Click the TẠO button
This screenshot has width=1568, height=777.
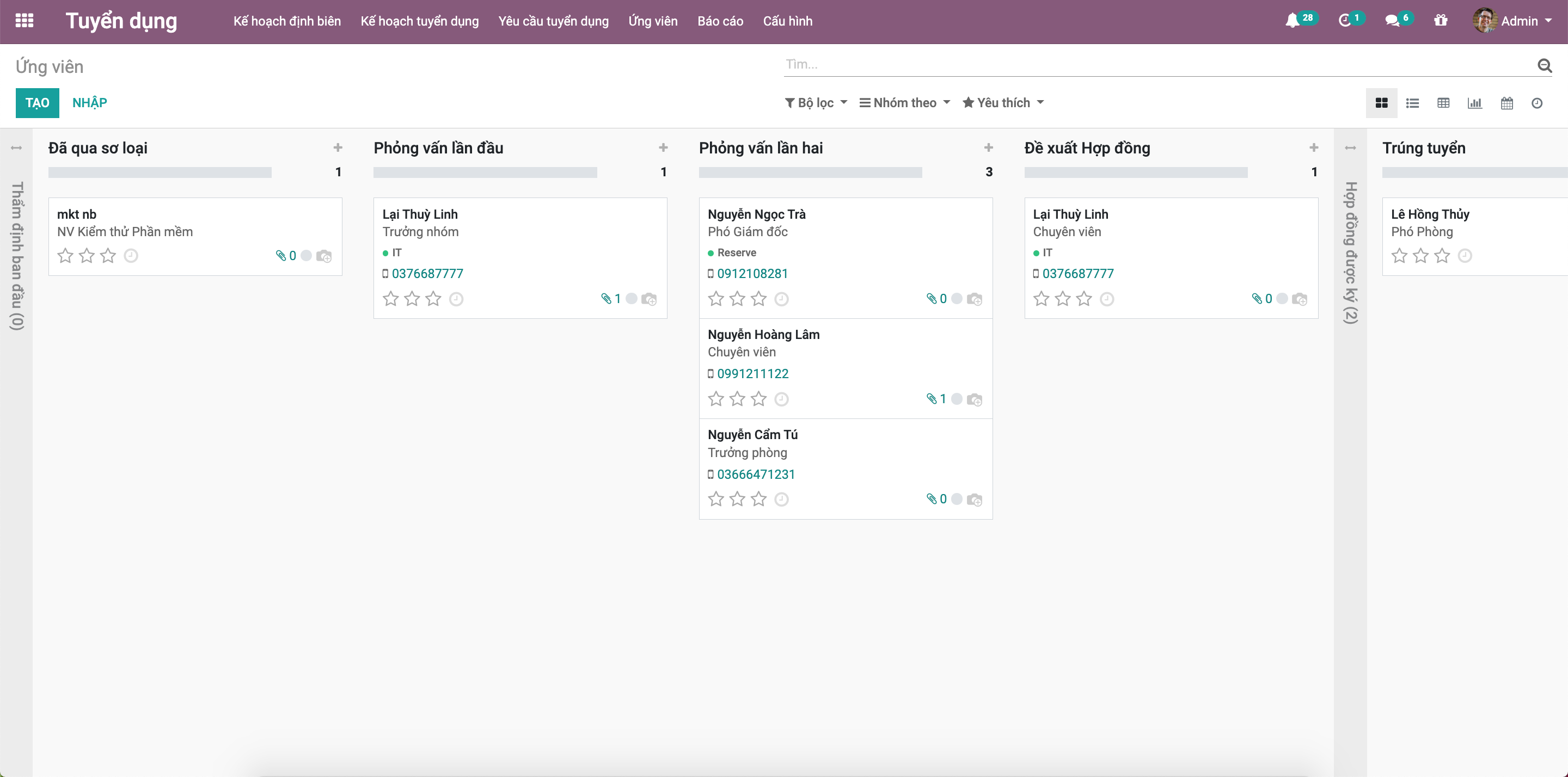click(37, 103)
